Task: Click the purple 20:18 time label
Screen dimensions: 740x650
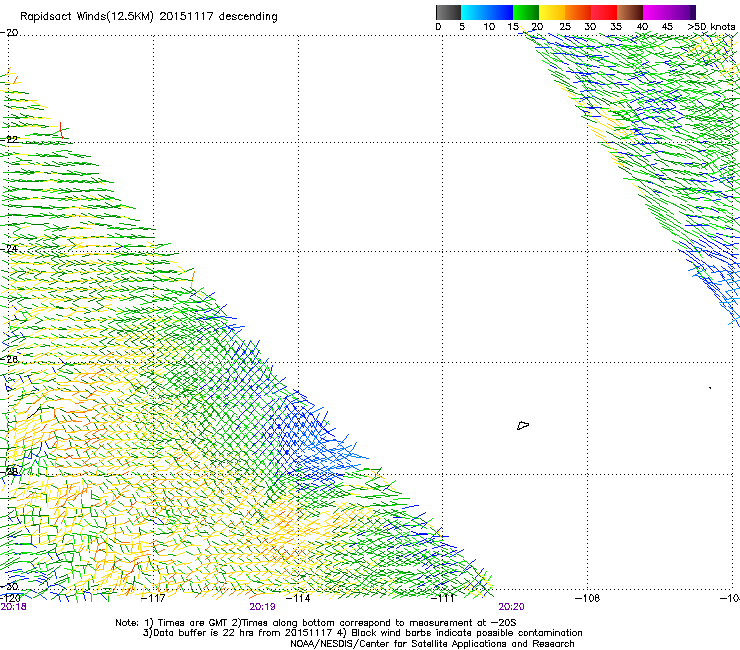Action: point(13,607)
